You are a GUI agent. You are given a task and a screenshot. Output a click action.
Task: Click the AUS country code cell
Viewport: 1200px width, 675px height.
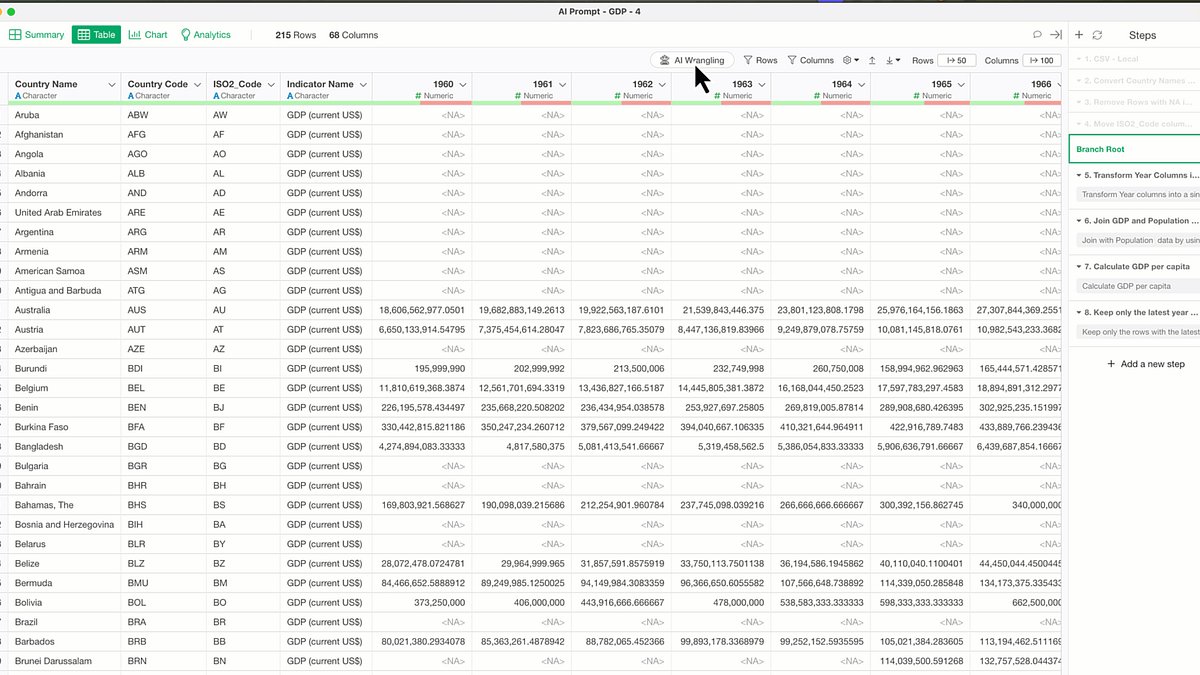164,310
